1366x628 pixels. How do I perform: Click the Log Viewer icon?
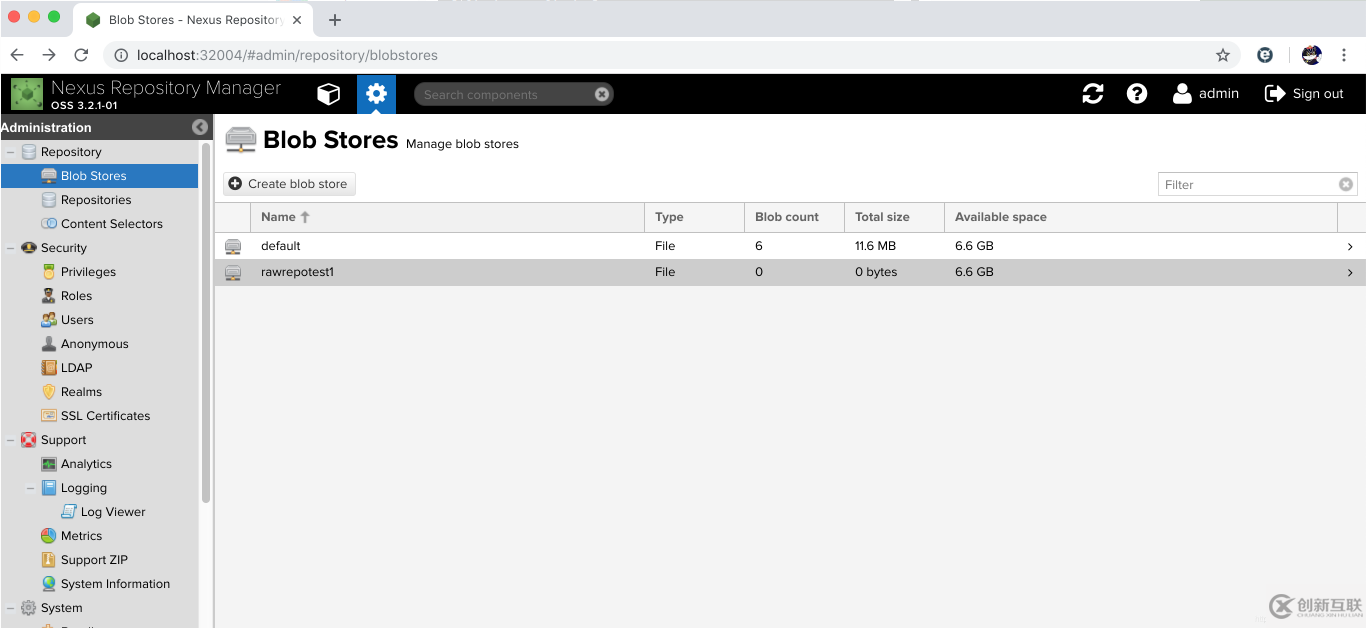[x=69, y=512]
